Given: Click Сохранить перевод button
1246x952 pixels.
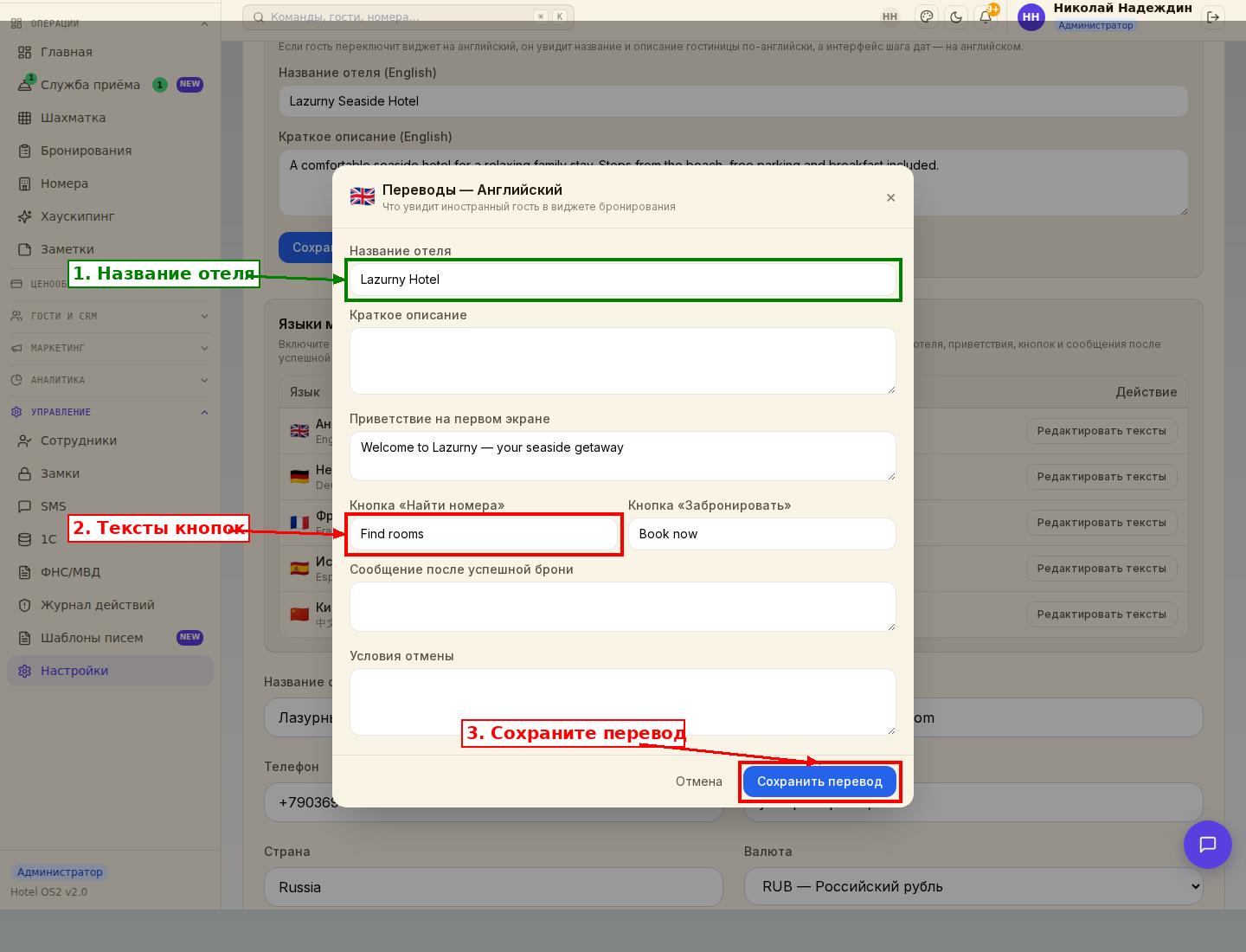Looking at the screenshot, I should point(819,782).
